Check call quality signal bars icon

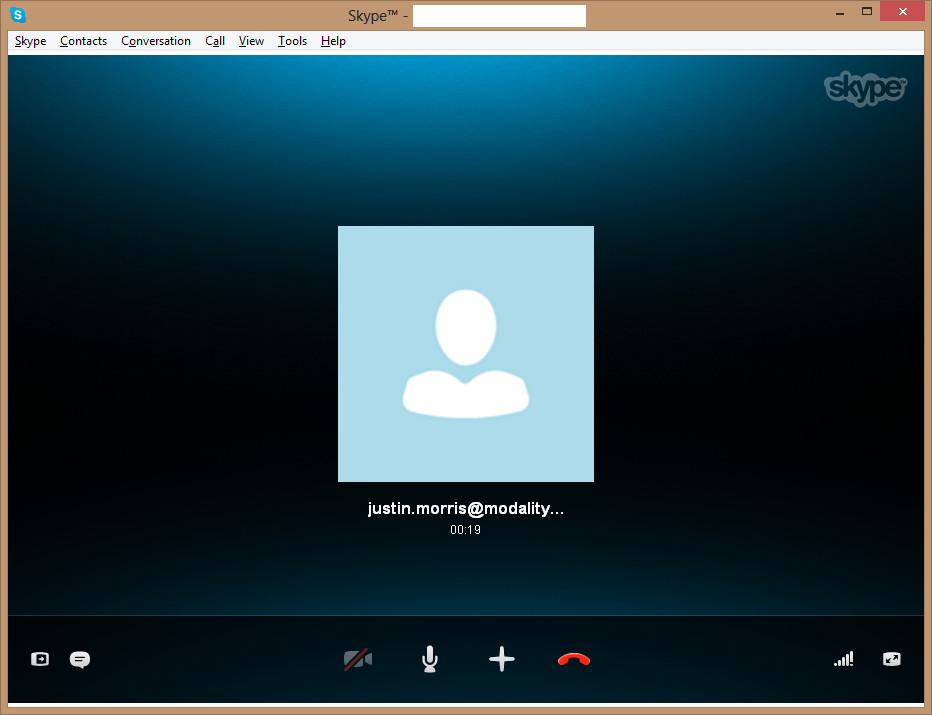(x=843, y=659)
